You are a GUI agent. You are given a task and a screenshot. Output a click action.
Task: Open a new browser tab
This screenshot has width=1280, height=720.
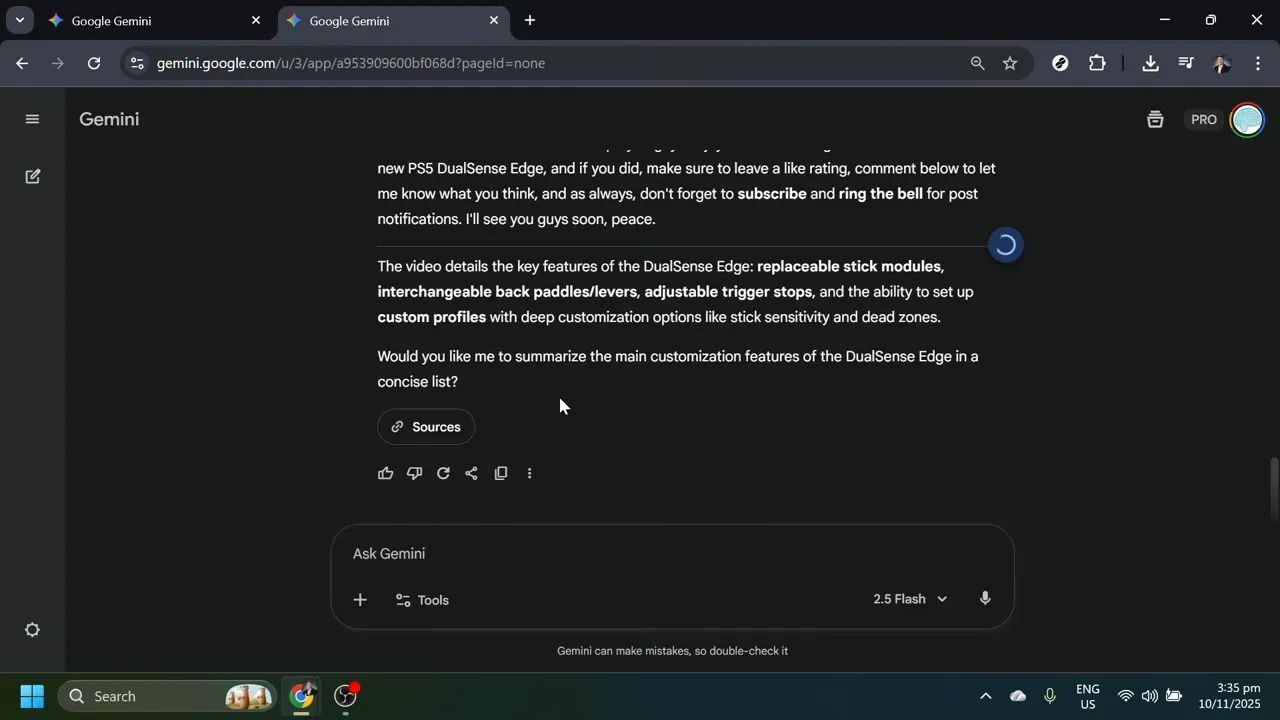pos(530,20)
